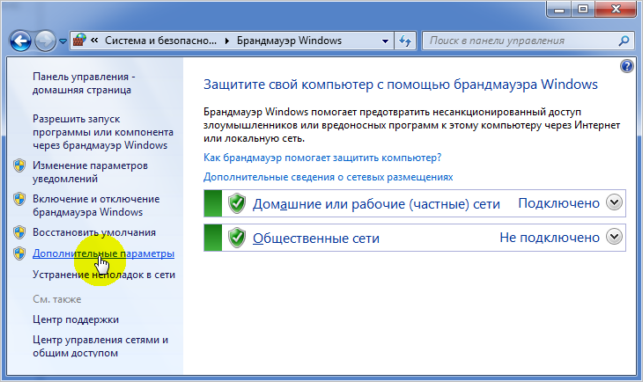Image resolution: width=643 pixels, height=382 pixels.
Task: Open 'Центр управления сетями и общим доступом'
Action: (x=100, y=346)
